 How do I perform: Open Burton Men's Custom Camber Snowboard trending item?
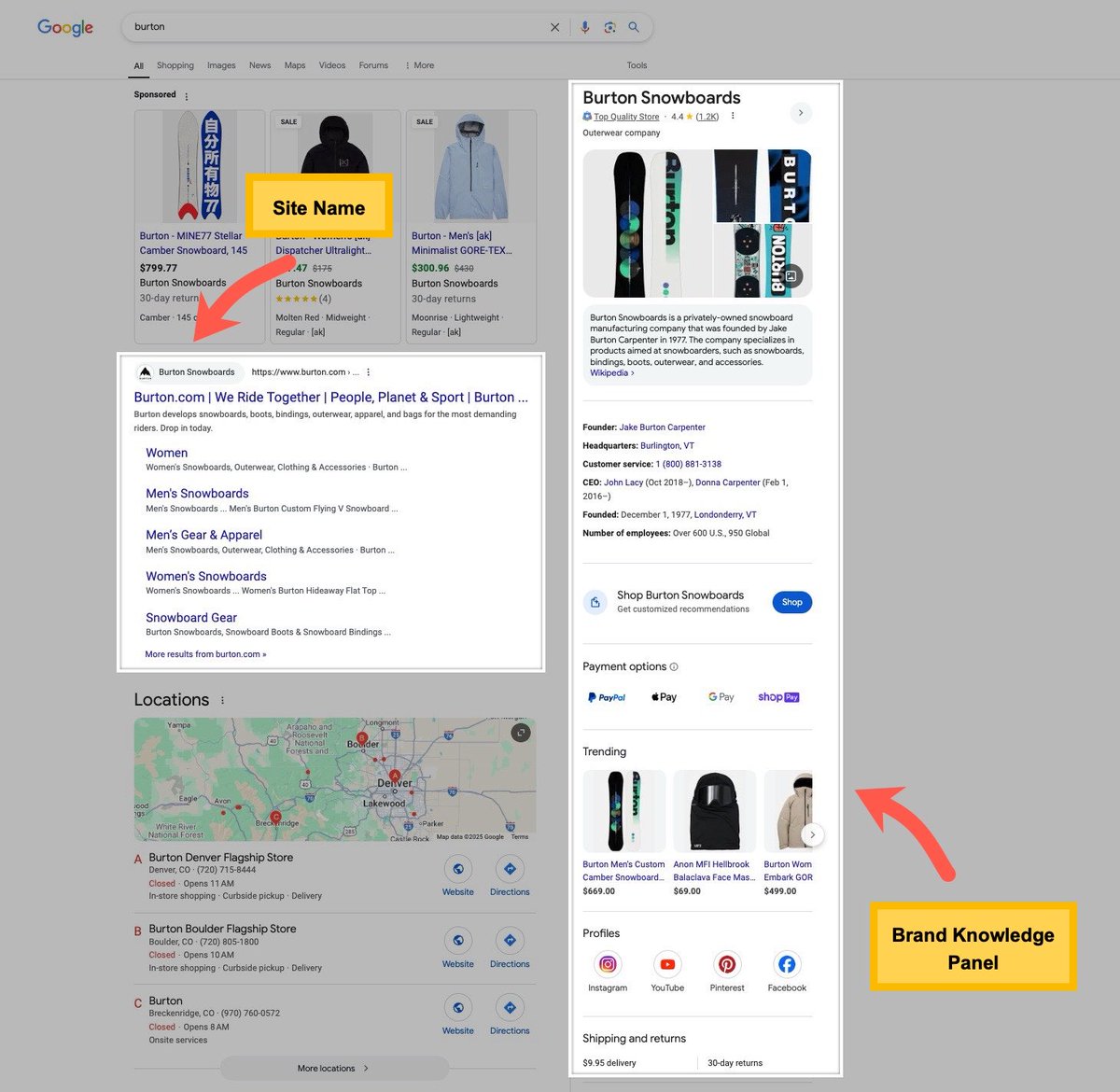[x=624, y=832]
